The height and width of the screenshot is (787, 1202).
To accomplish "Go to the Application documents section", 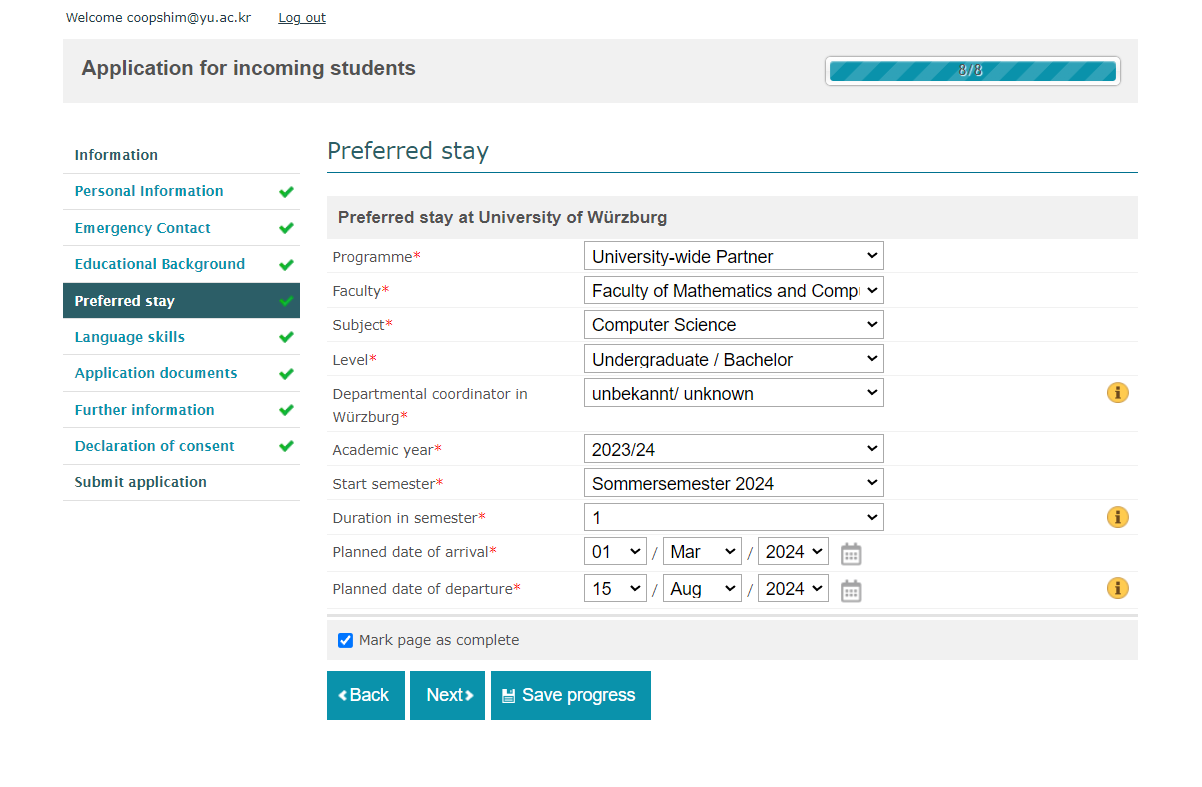I will (156, 373).
